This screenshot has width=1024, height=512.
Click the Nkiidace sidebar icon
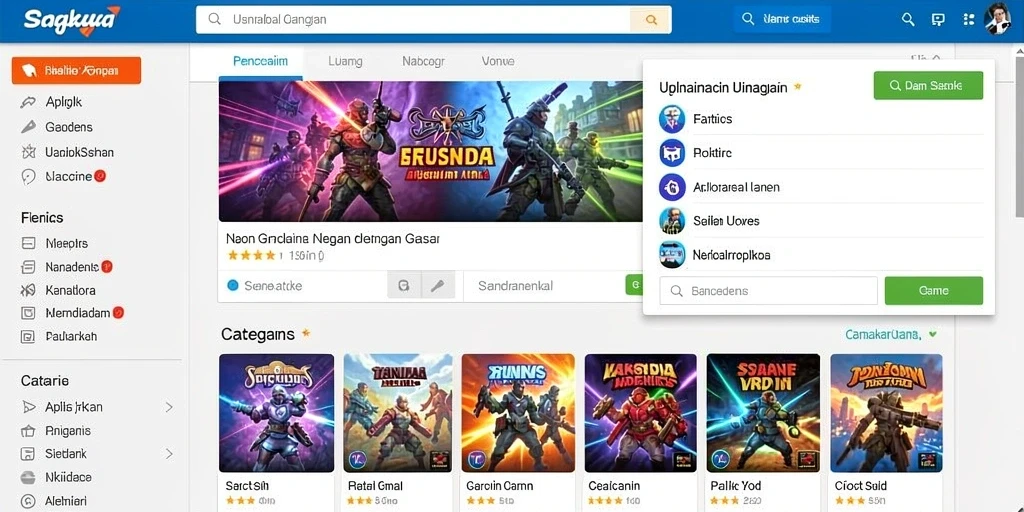pos(28,477)
